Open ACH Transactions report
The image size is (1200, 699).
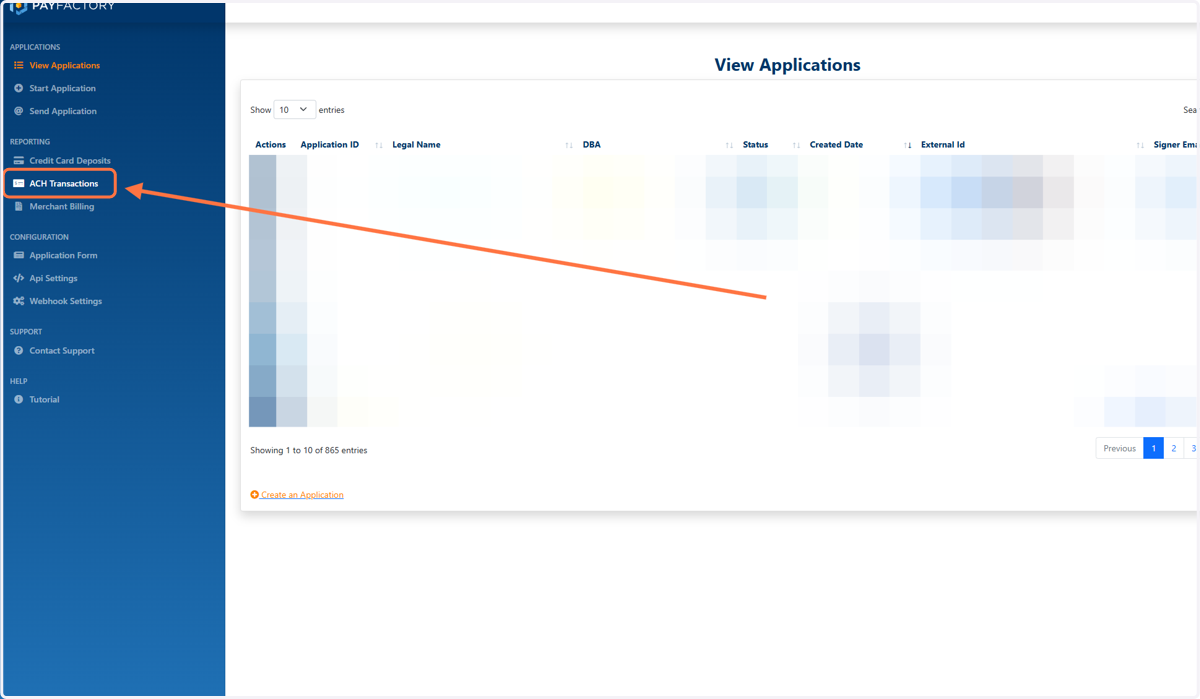pyautogui.click(x=64, y=183)
